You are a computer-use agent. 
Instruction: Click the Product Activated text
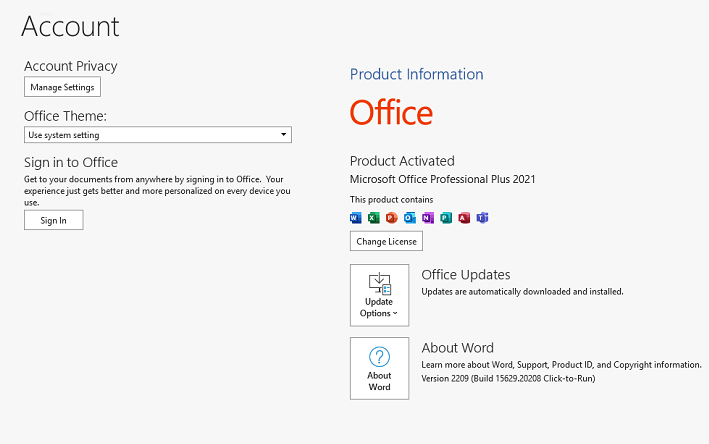(x=402, y=161)
